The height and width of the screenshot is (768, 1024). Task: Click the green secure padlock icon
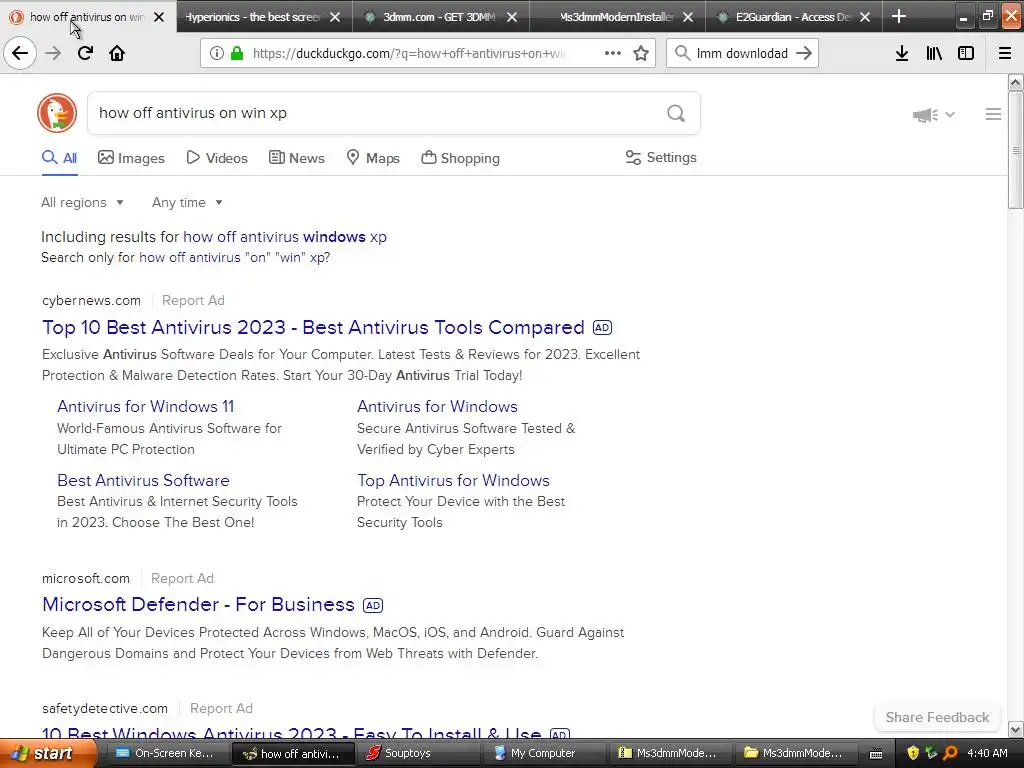pos(237,53)
